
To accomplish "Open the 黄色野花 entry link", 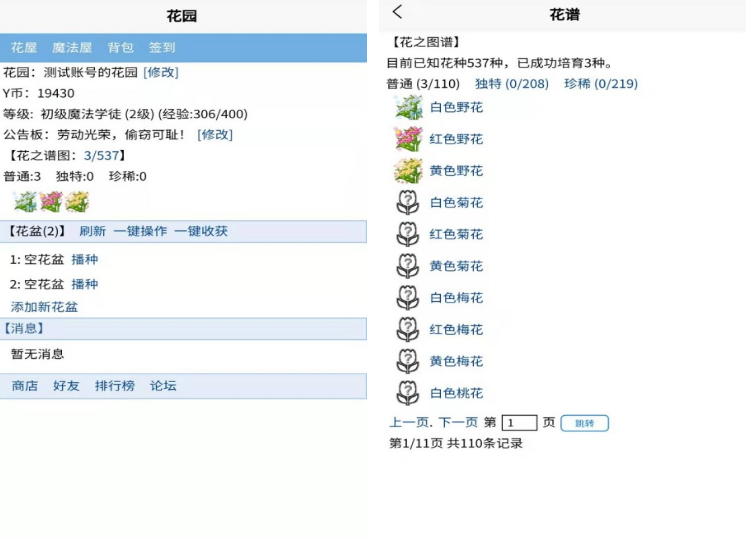I will click(456, 171).
